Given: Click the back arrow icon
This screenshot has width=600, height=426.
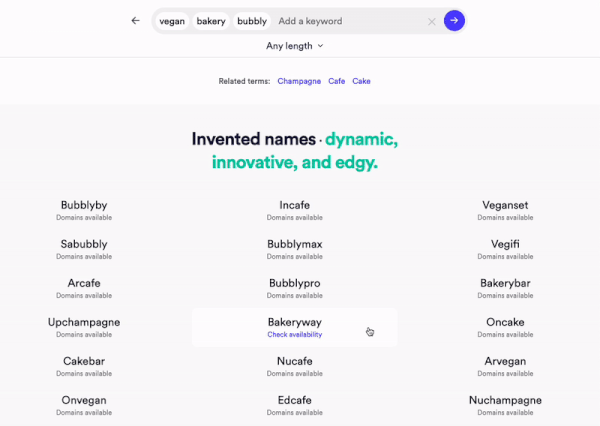Looking at the screenshot, I should click(x=135, y=21).
